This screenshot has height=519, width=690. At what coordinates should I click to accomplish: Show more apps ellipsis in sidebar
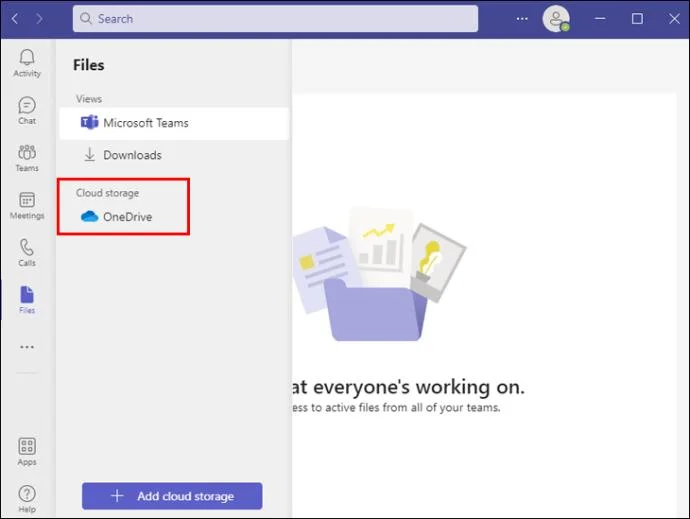(x=27, y=347)
